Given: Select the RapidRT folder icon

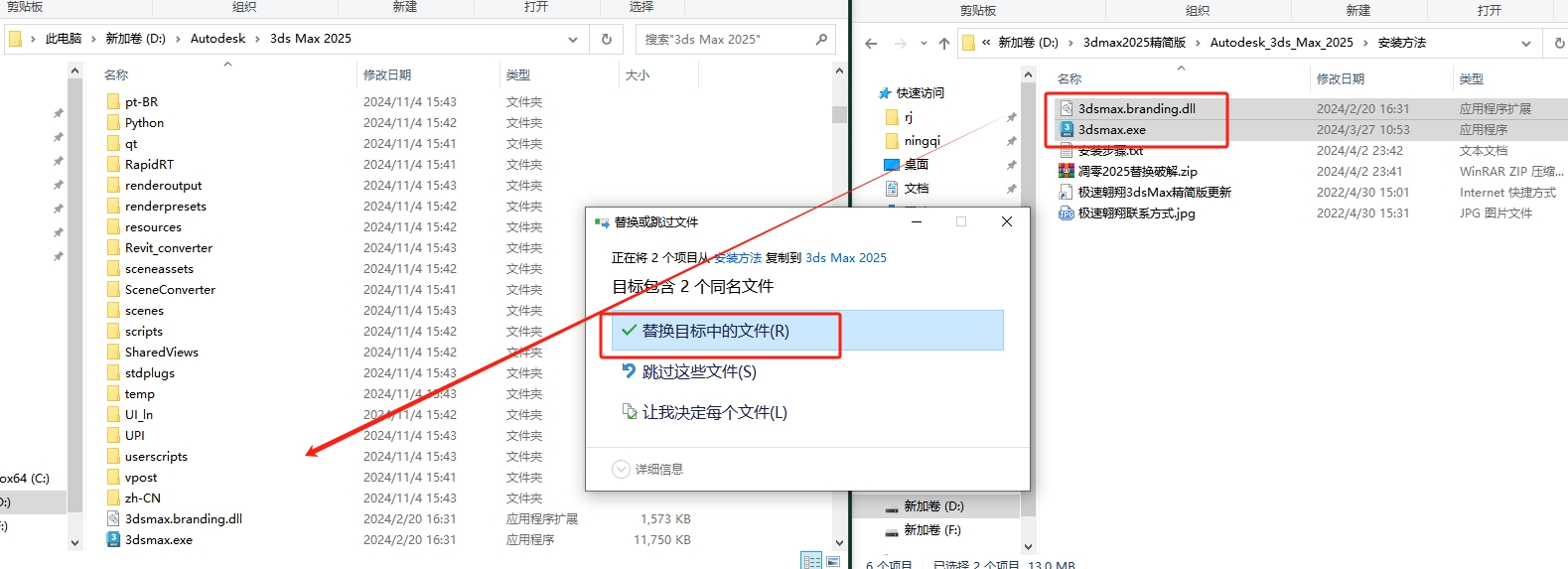Looking at the screenshot, I should [x=113, y=164].
